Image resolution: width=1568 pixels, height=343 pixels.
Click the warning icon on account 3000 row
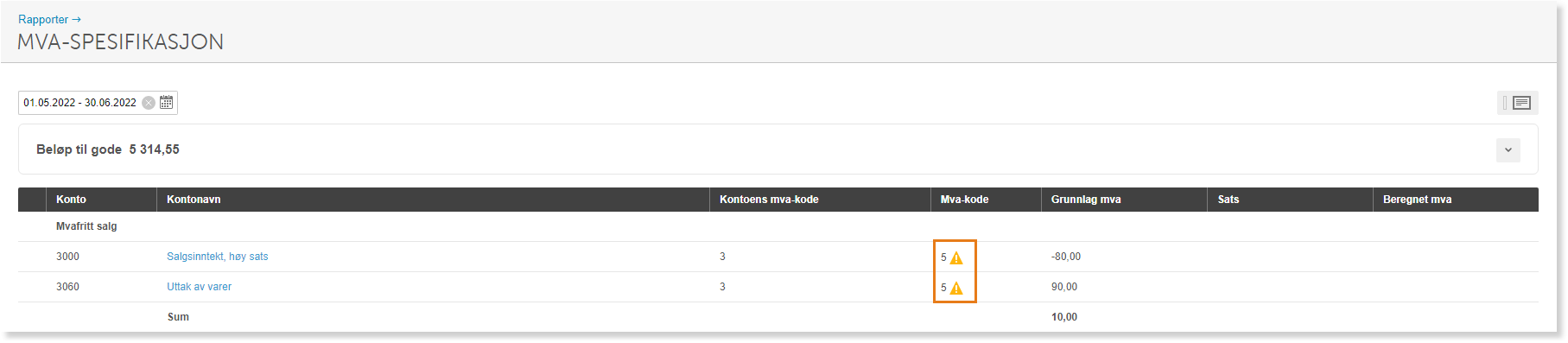click(956, 257)
